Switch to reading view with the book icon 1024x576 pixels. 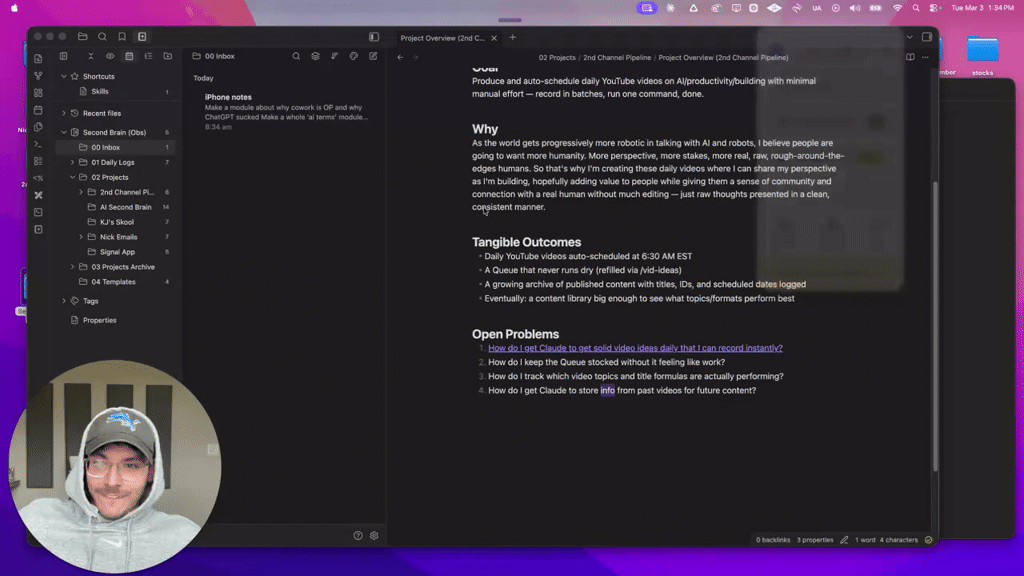[x=910, y=57]
